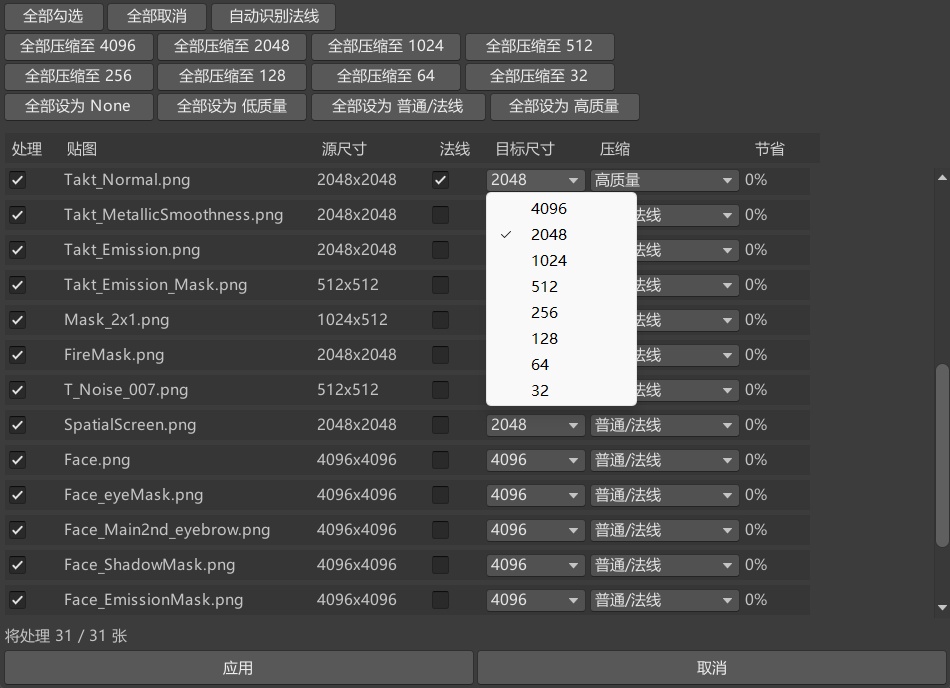The width and height of the screenshot is (950, 688).
Task: Disable normal map flag for Takt_Normal.png
Action: pos(440,180)
